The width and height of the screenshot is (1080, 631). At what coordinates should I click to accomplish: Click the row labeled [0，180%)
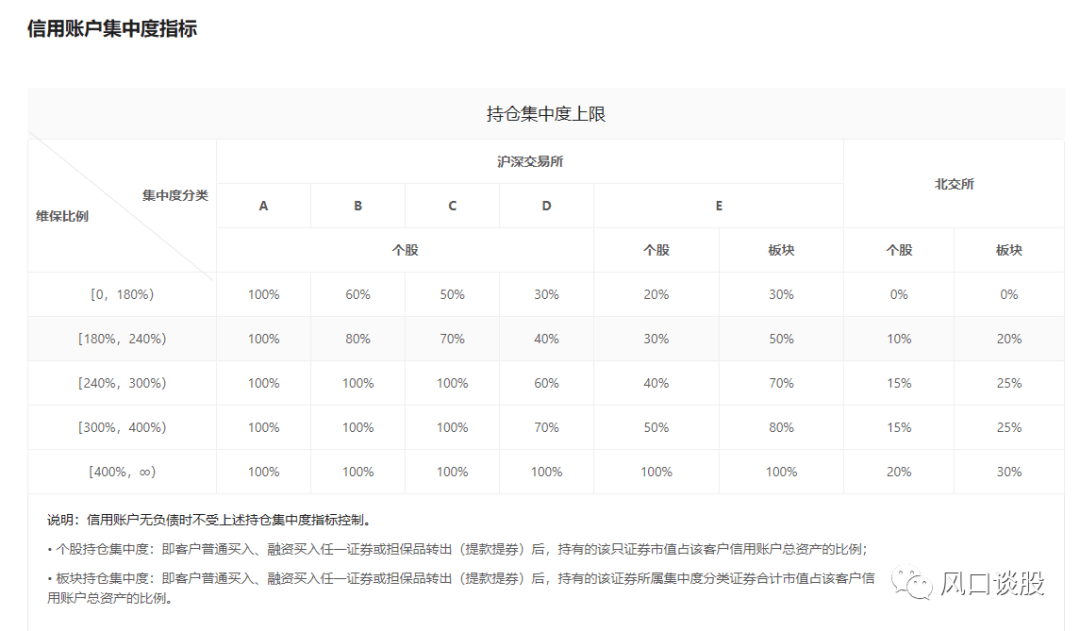(122, 294)
